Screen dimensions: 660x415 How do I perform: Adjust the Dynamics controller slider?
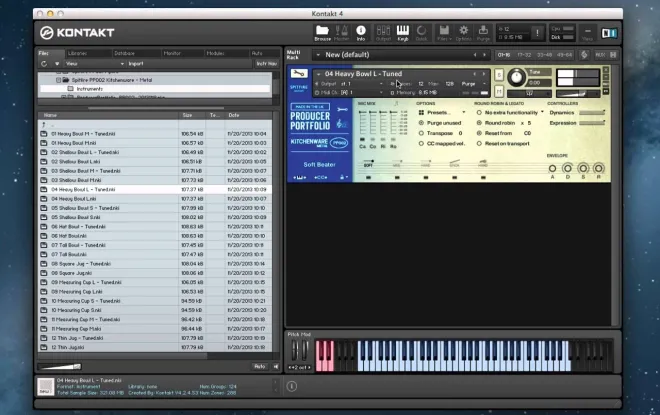[x=592, y=112]
